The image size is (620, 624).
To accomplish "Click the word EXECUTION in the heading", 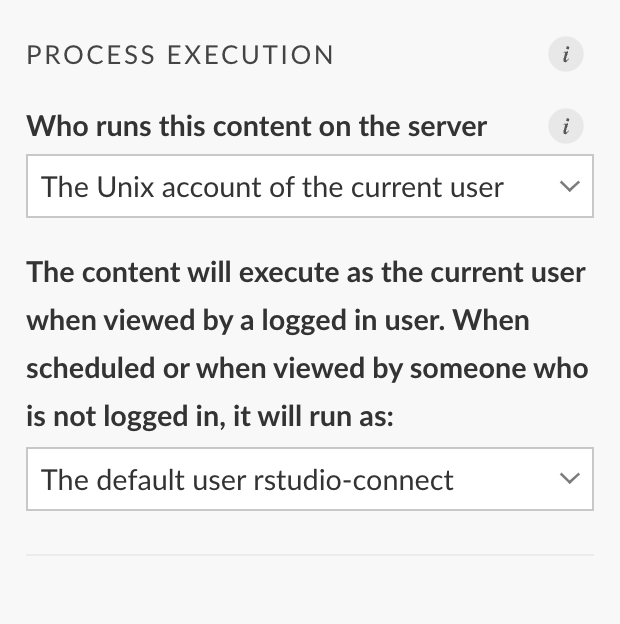I will click(x=250, y=55).
